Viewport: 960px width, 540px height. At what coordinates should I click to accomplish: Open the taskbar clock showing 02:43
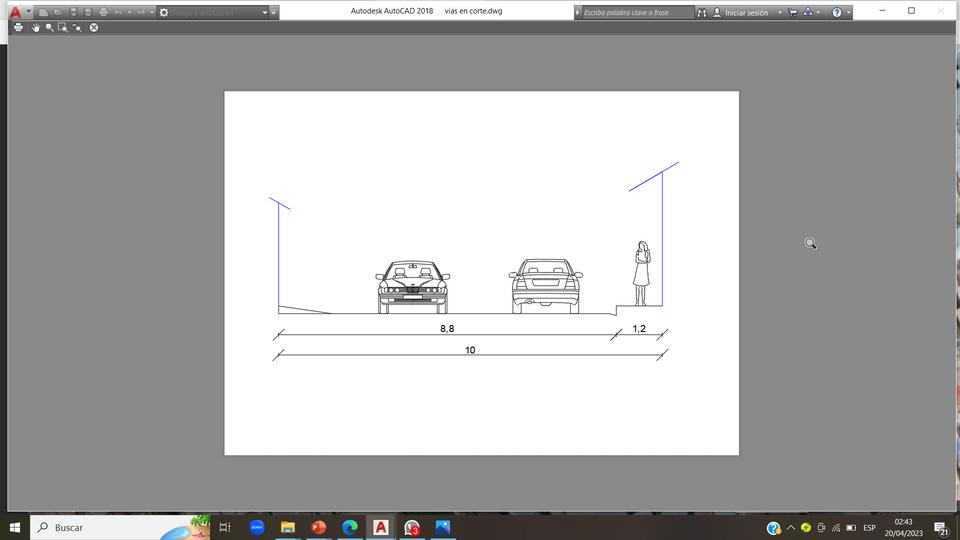[904, 527]
